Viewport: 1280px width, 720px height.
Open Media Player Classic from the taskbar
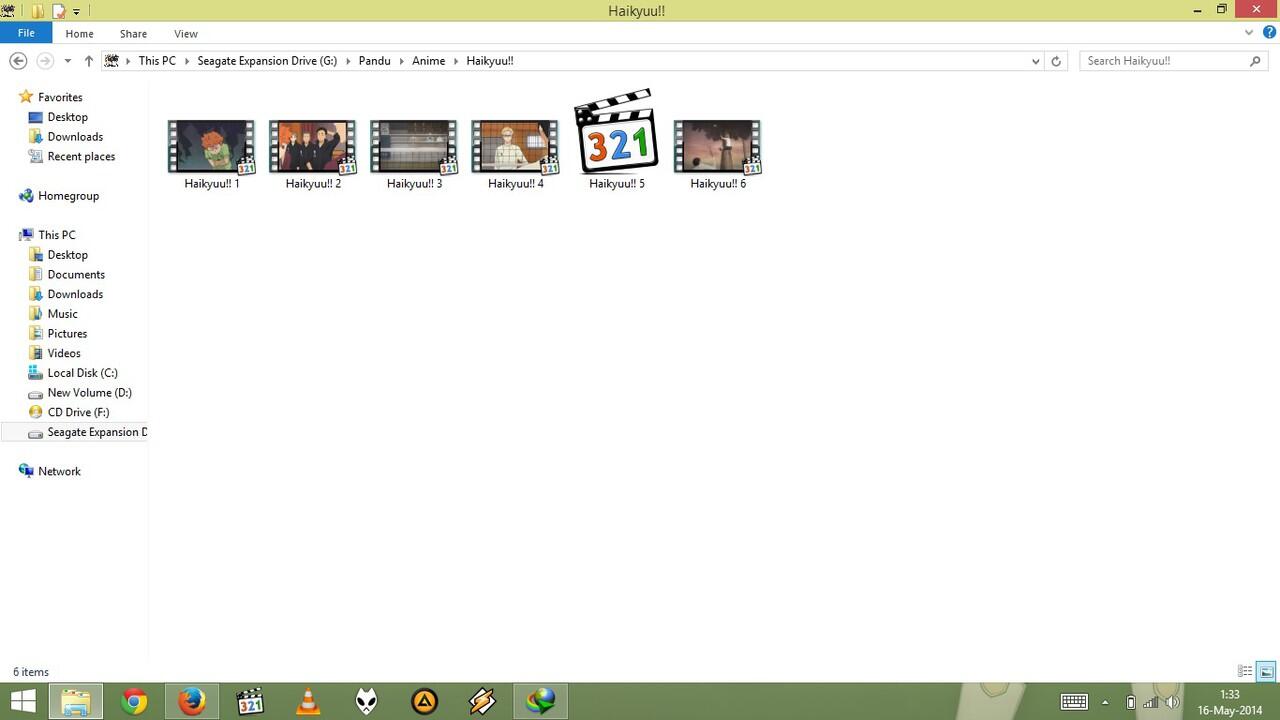(x=250, y=702)
